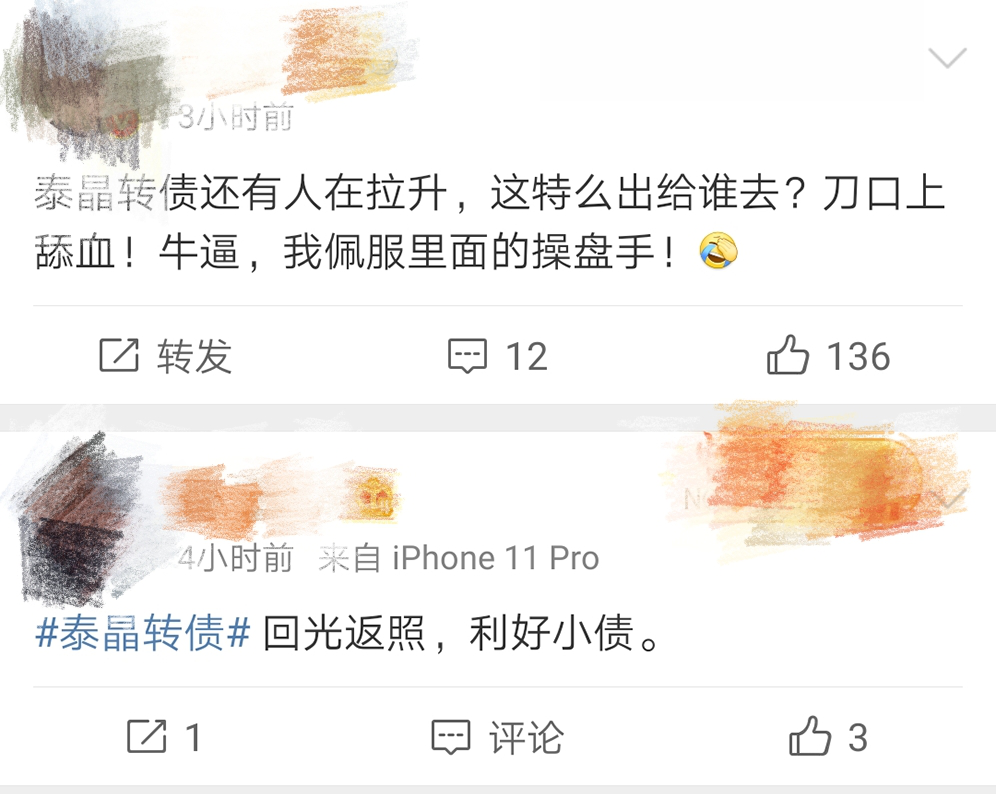Tap the 来自 iPhone 11 Pro source text
This screenshot has width=996, height=794.
point(459,558)
